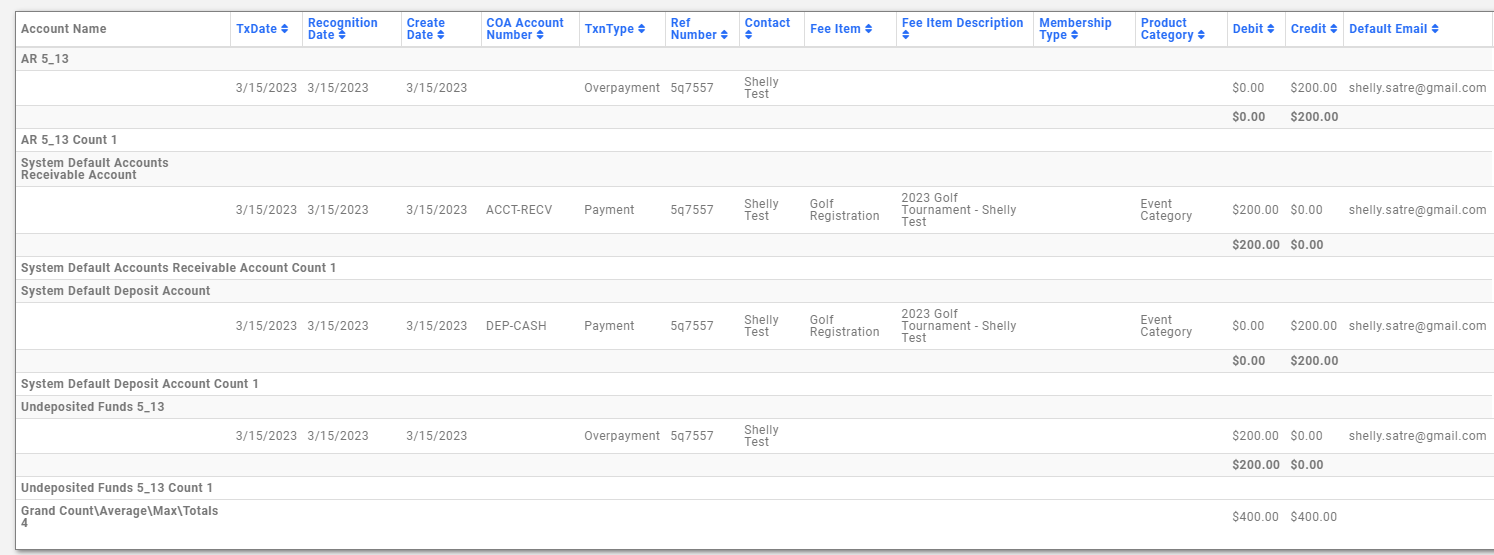Click the Fee Item Description column header
The image size is (1494, 555).
pos(962,23)
